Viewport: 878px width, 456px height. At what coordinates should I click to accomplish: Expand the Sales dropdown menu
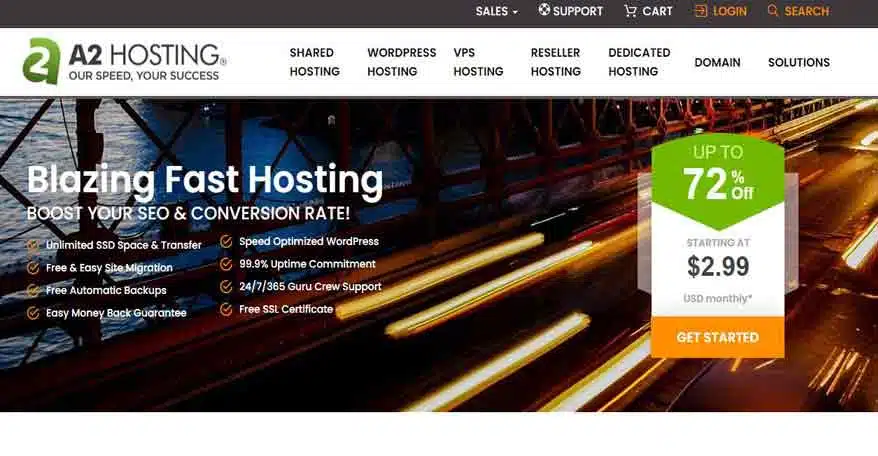(497, 11)
